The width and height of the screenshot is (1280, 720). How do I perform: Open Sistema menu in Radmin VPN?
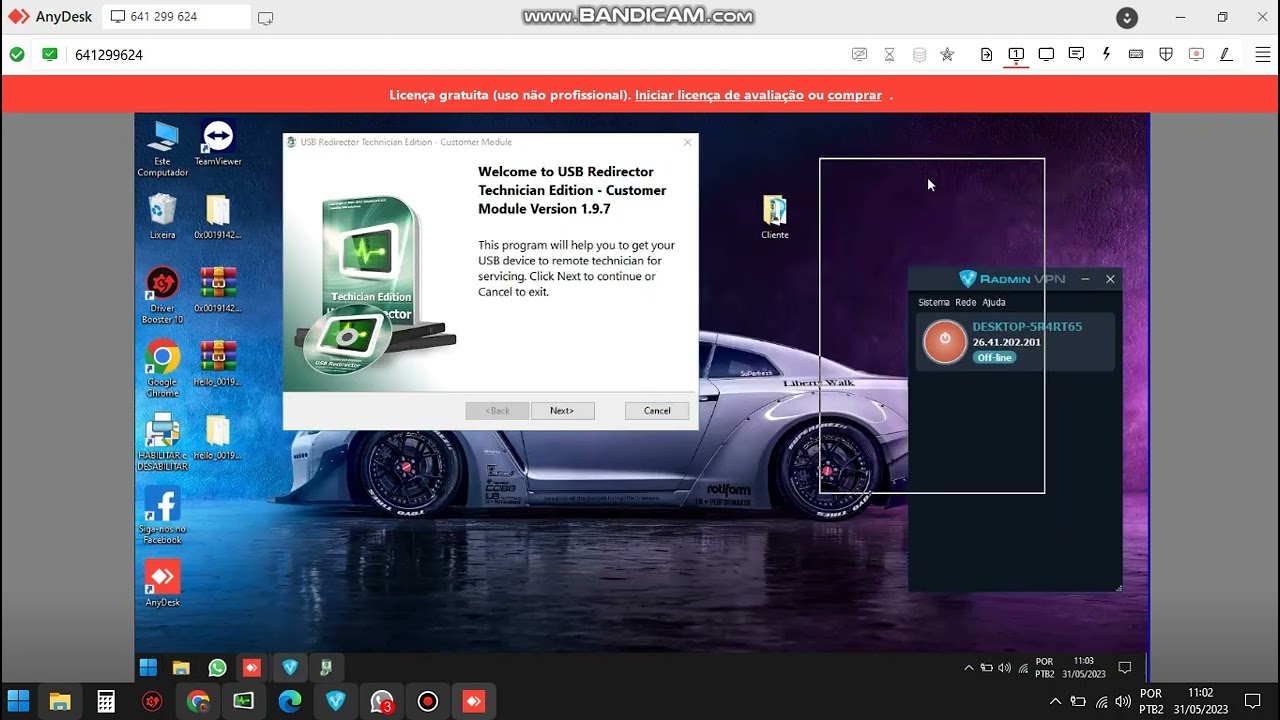934,302
